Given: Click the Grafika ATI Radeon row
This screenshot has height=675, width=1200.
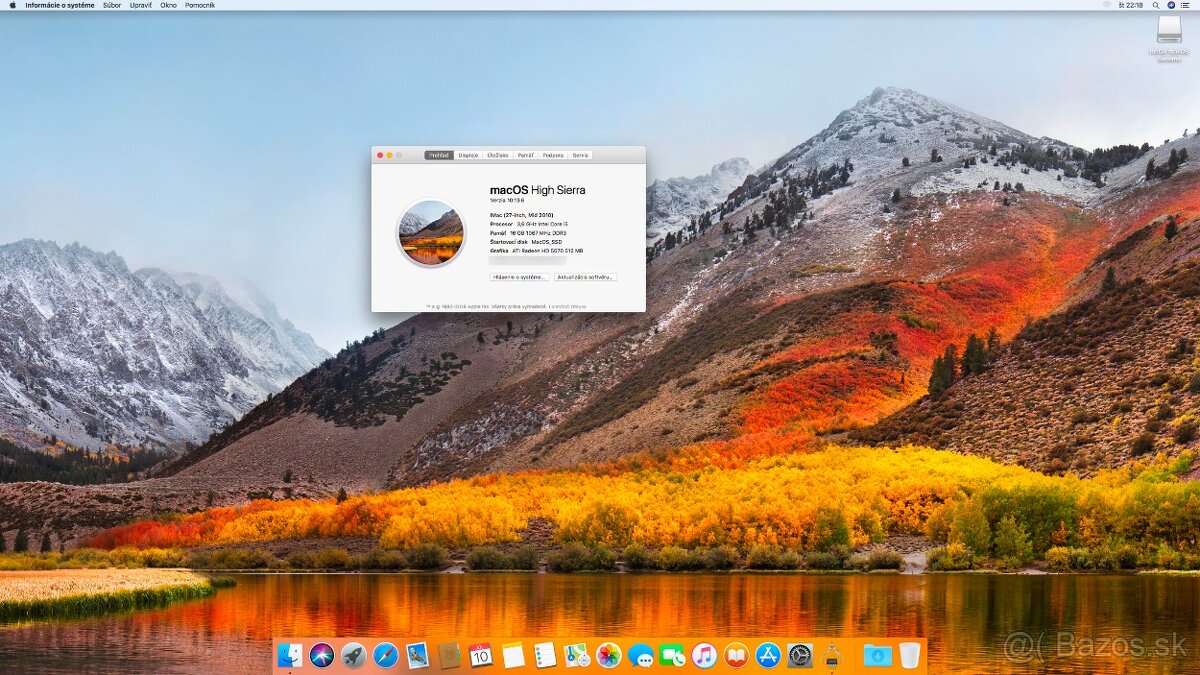Looking at the screenshot, I should click(537, 250).
